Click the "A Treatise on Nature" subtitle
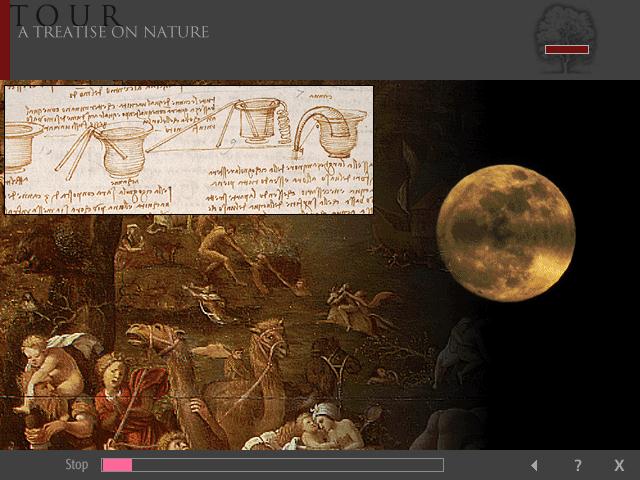Screen dimensions: 640x480 coord(113,33)
